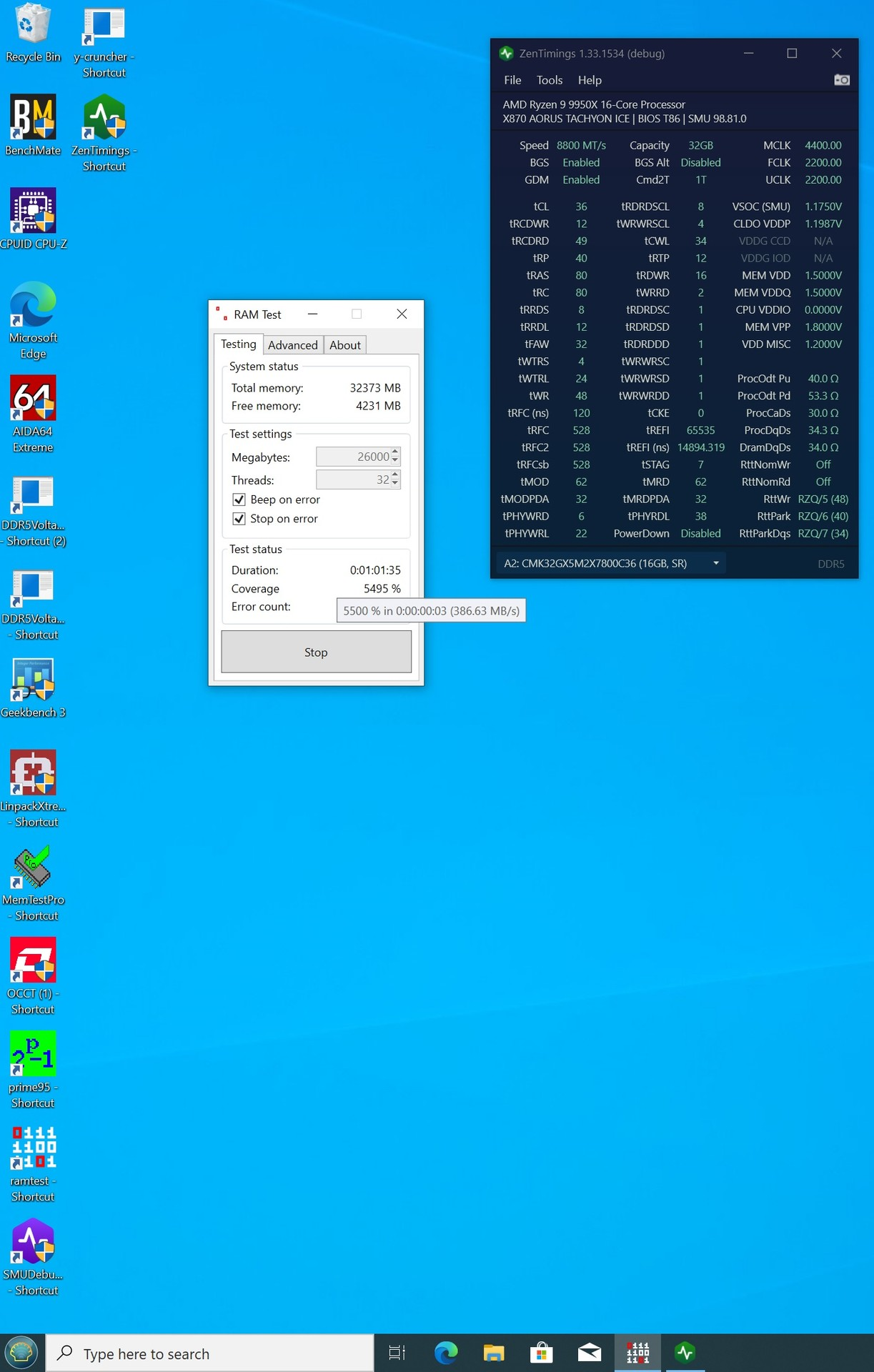
Task: Open the Mail app from the taskbar
Action: (590, 1353)
